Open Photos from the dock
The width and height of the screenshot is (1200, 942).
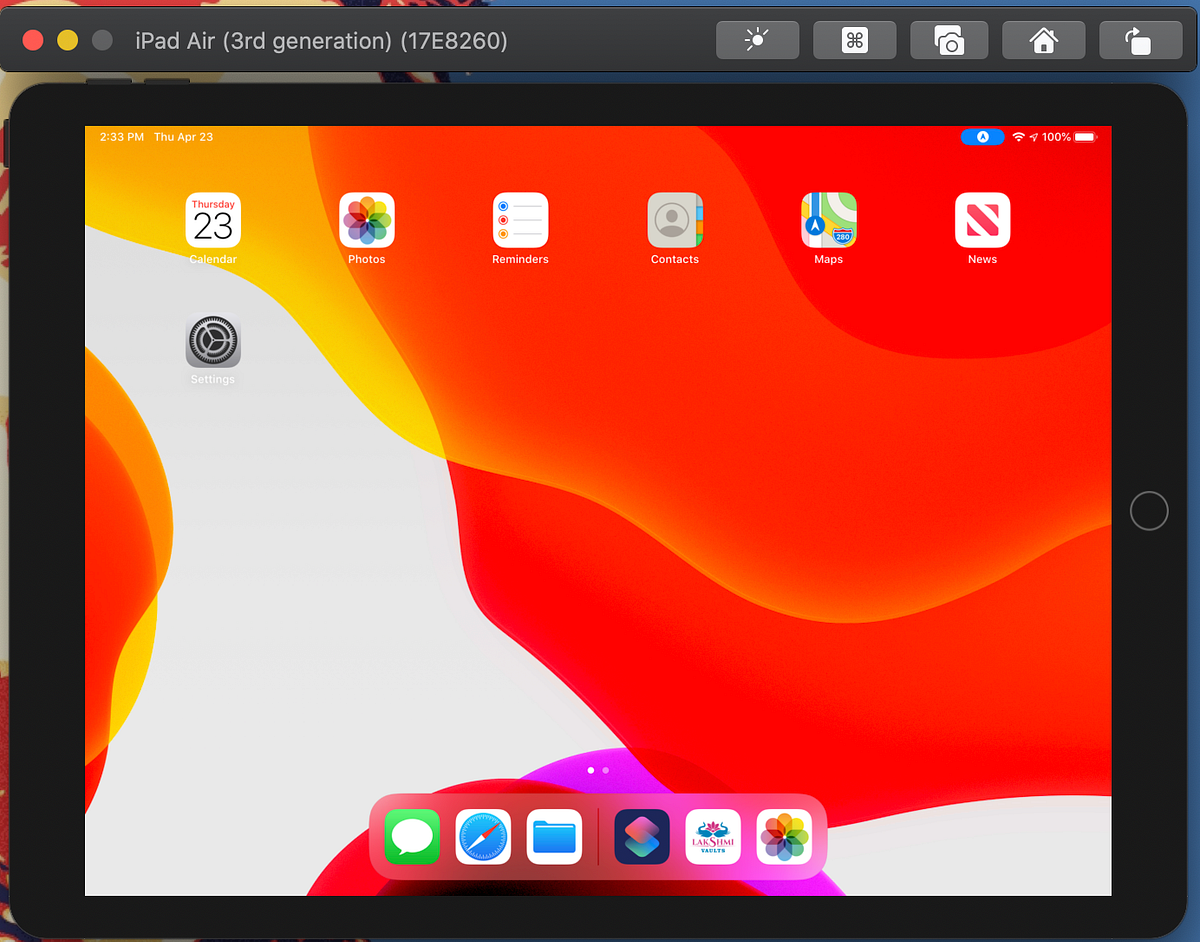[784, 837]
